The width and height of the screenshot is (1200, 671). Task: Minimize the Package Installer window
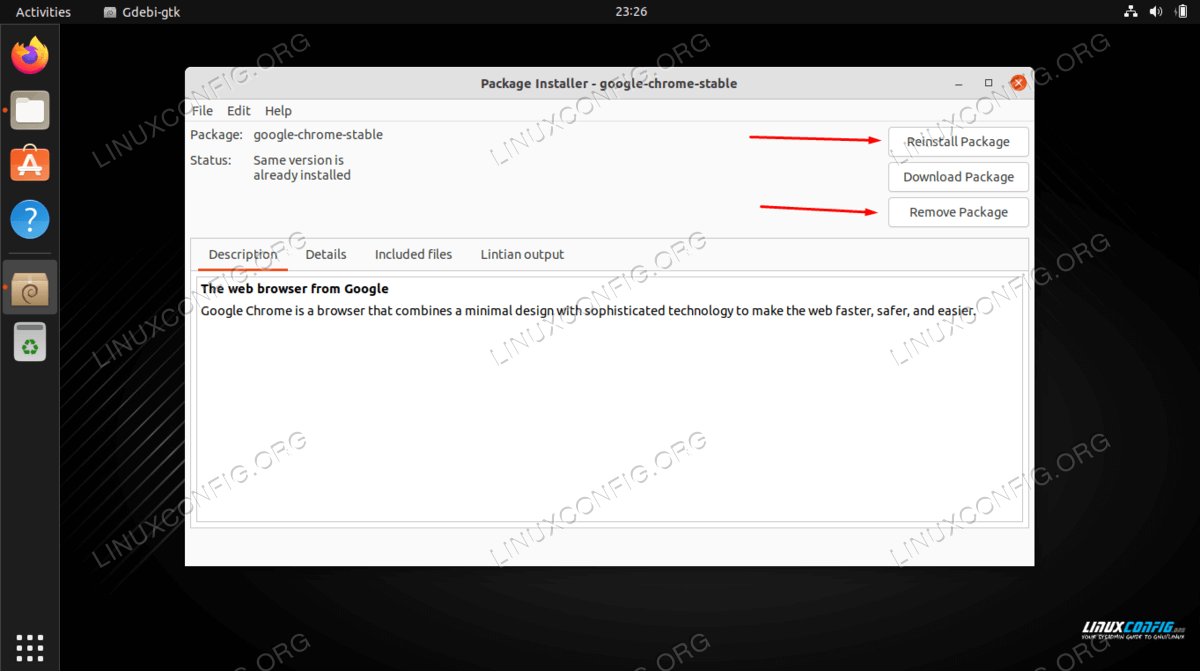click(x=958, y=83)
